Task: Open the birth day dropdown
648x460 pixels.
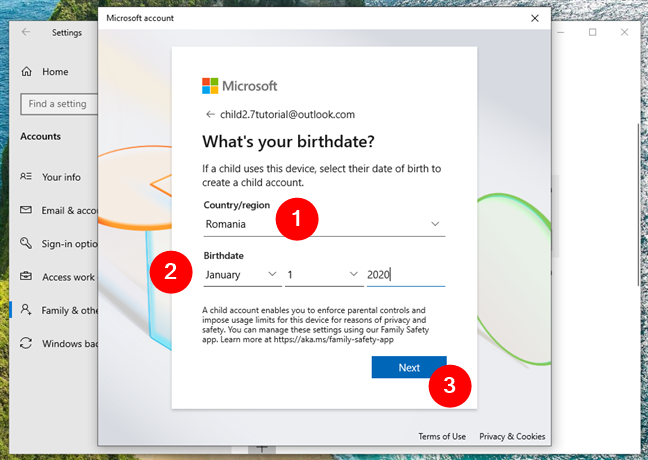Action: click(x=324, y=275)
